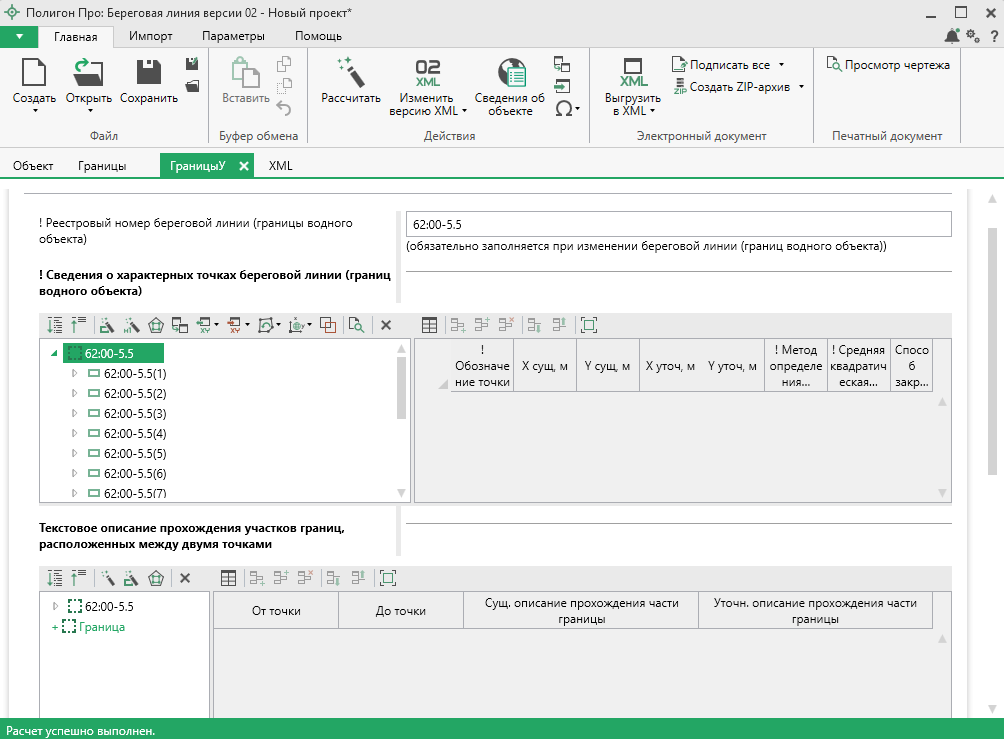Close the ГраницыУ tab
This screenshot has height=739, width=1004.
pyautogui.click(x=244, y=167)
